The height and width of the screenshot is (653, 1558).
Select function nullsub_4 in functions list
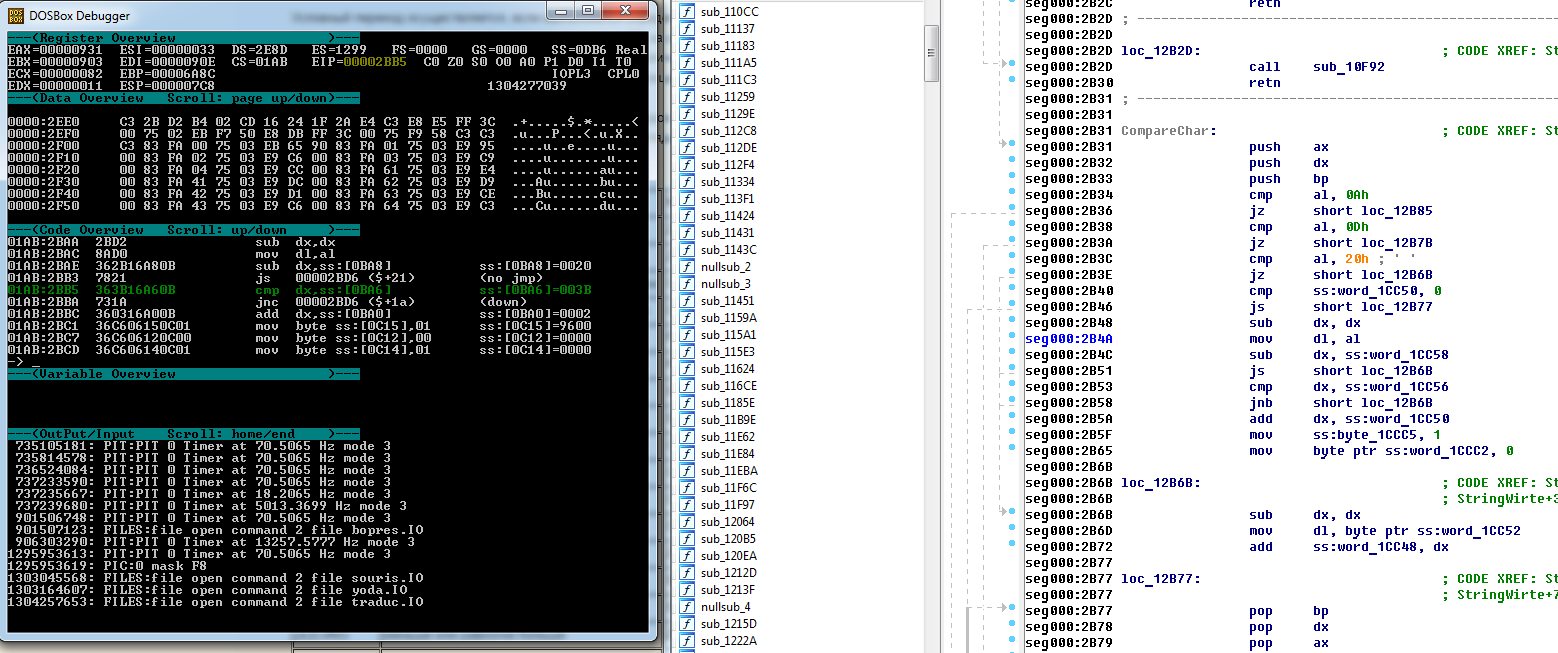(725, 606)
